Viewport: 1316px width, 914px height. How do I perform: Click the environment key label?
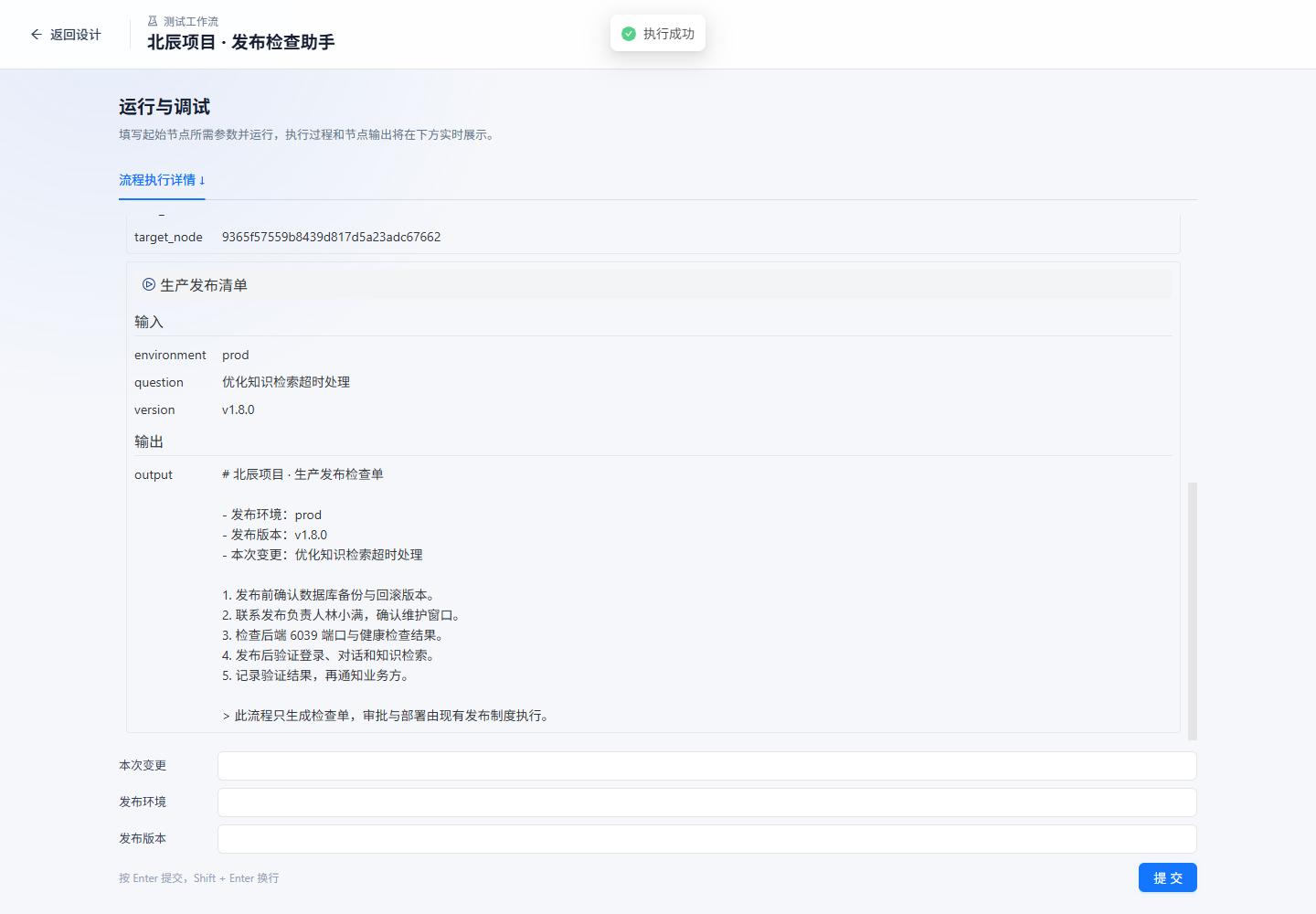[170, 355]
